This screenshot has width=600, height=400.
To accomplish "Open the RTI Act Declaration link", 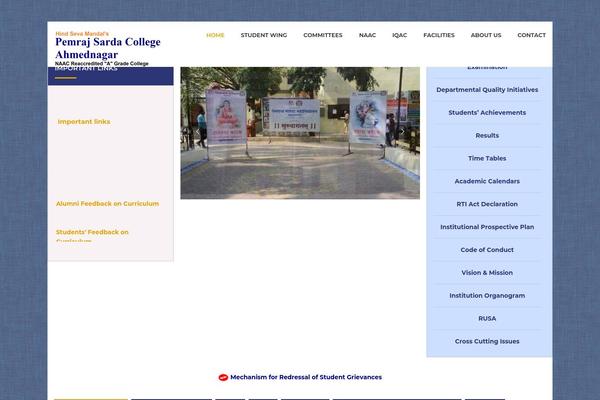I will point(487,204).
